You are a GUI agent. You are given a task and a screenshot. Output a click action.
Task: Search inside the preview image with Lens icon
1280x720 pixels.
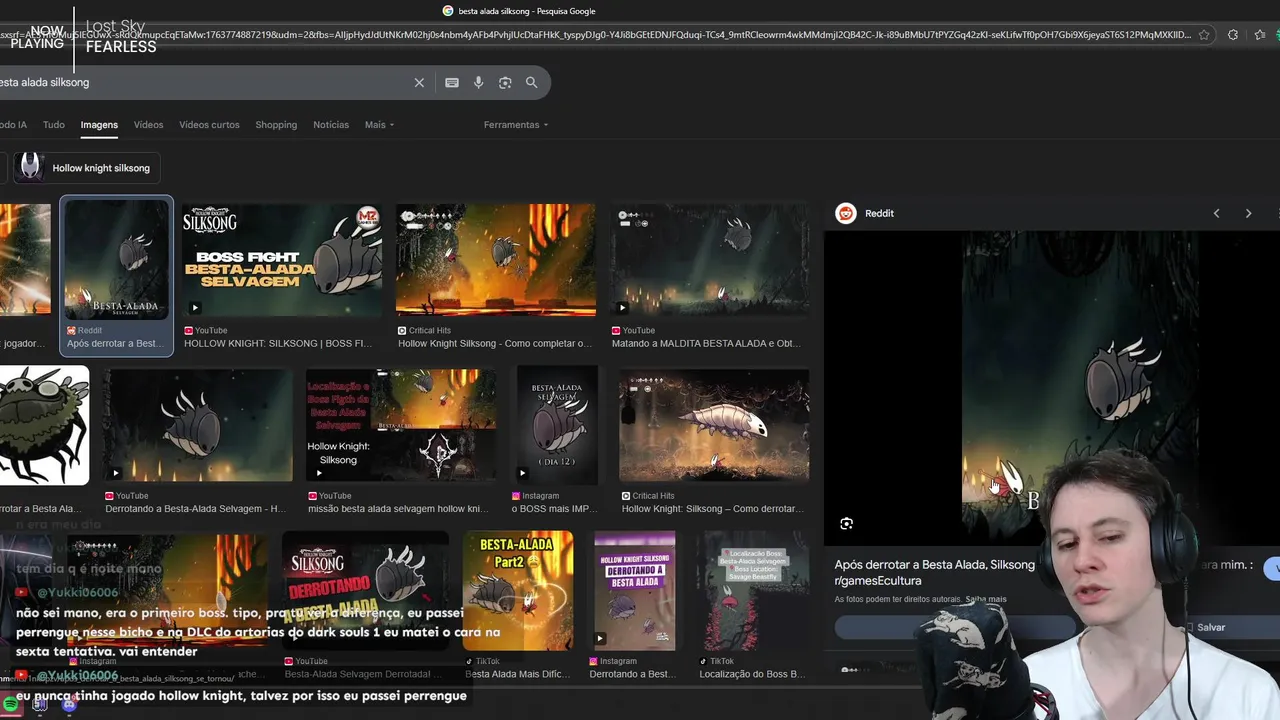[847, 524]
